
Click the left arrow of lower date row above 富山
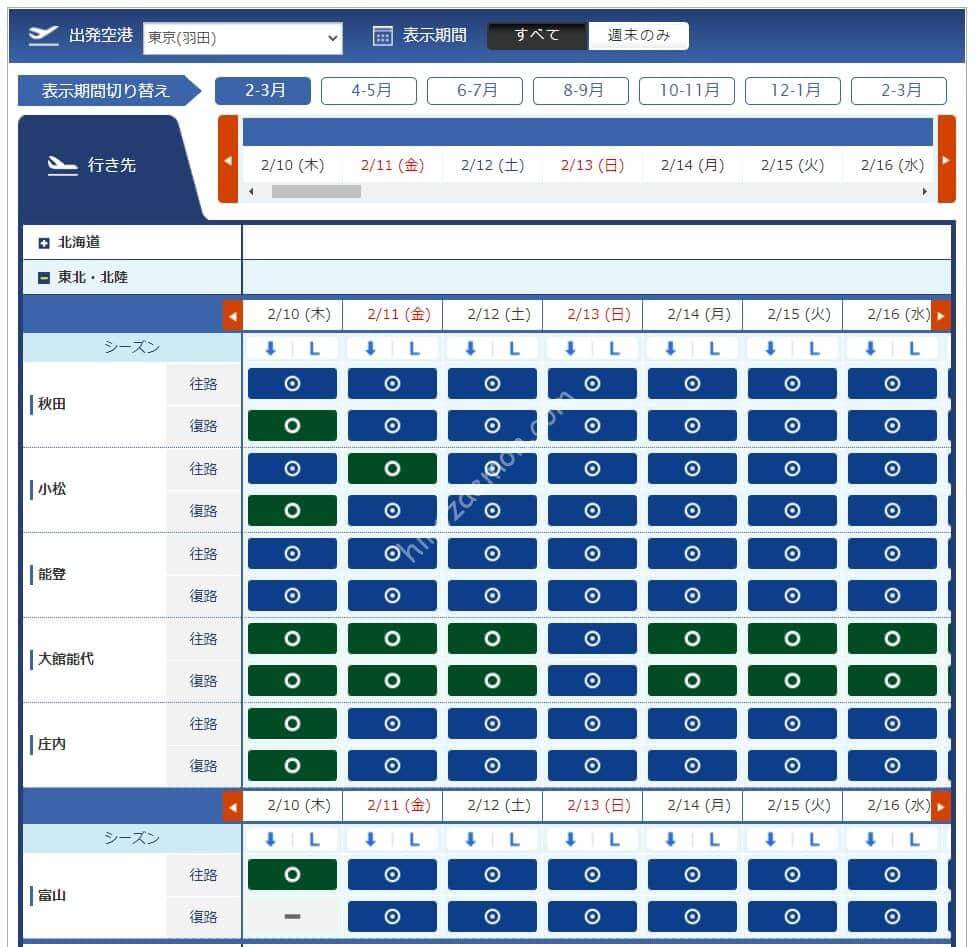[x=233, y=807]
